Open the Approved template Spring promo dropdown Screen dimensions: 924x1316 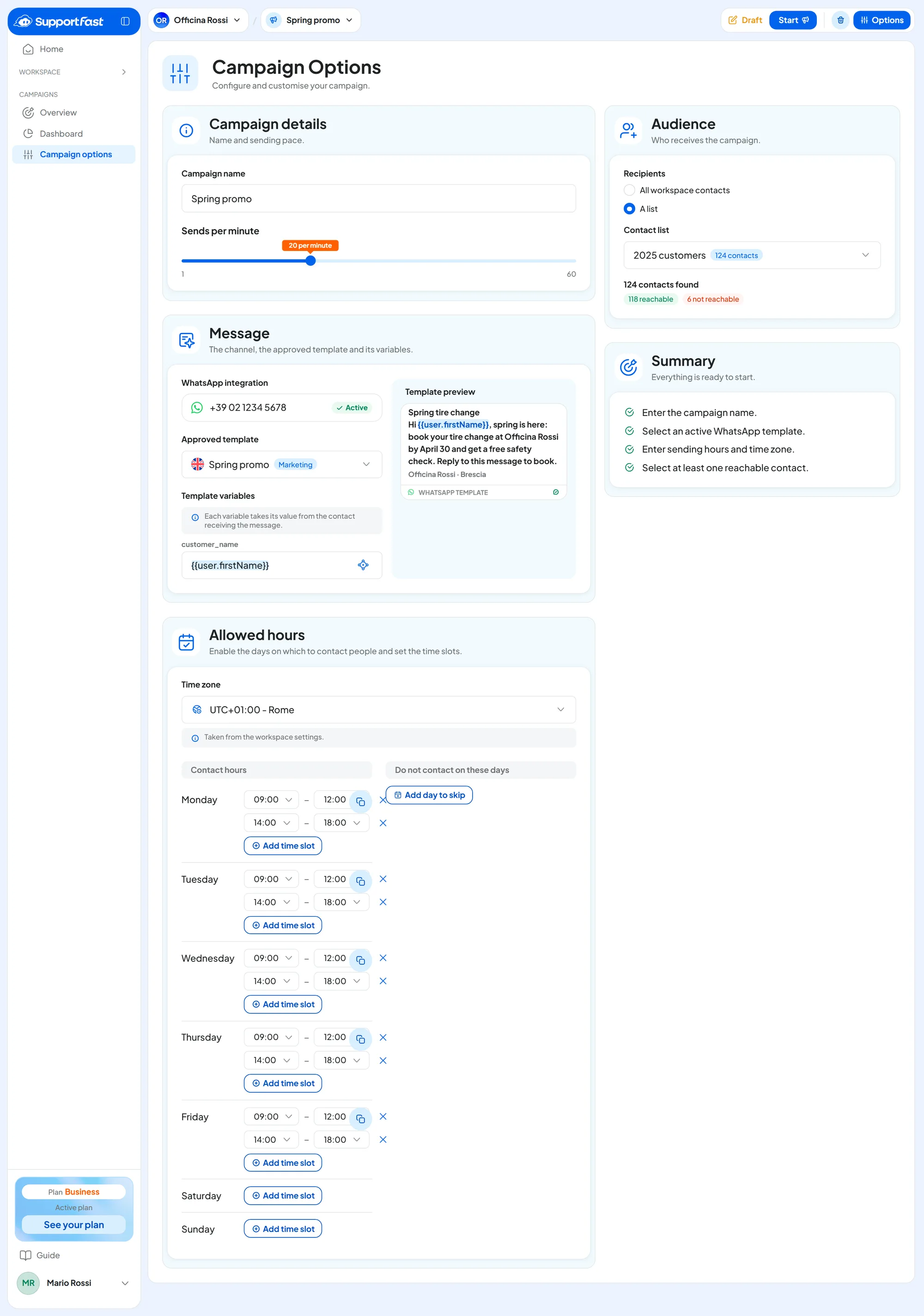point(281,464)
